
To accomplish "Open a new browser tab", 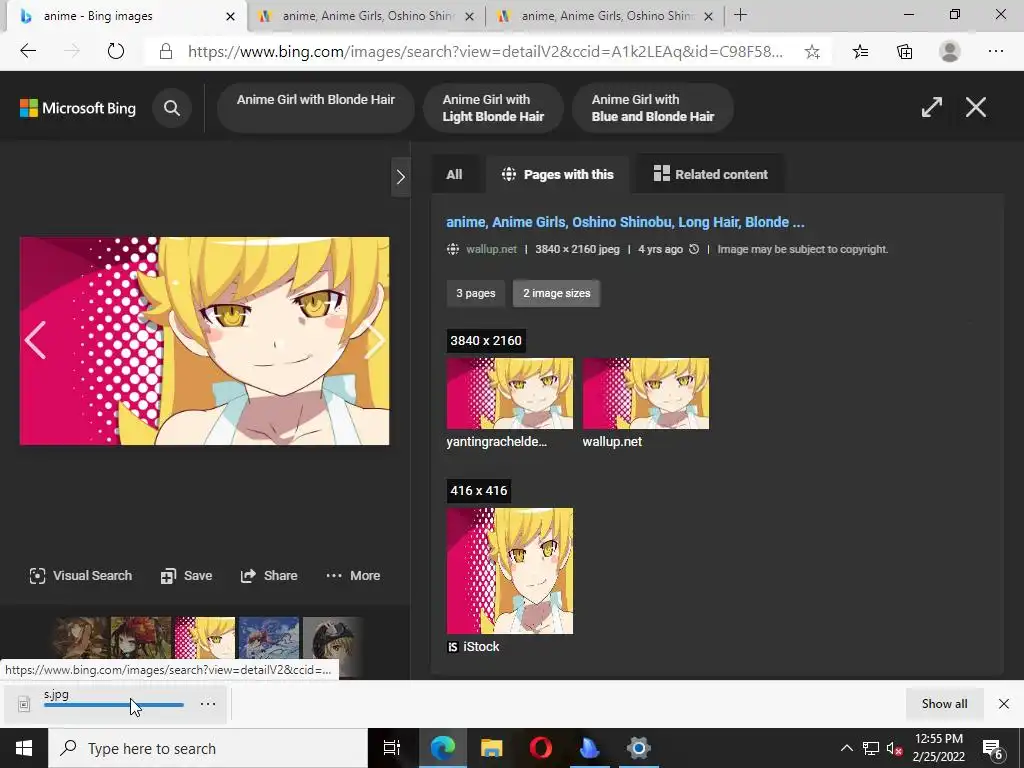I will pyautogui.click(x=740, y=15).
